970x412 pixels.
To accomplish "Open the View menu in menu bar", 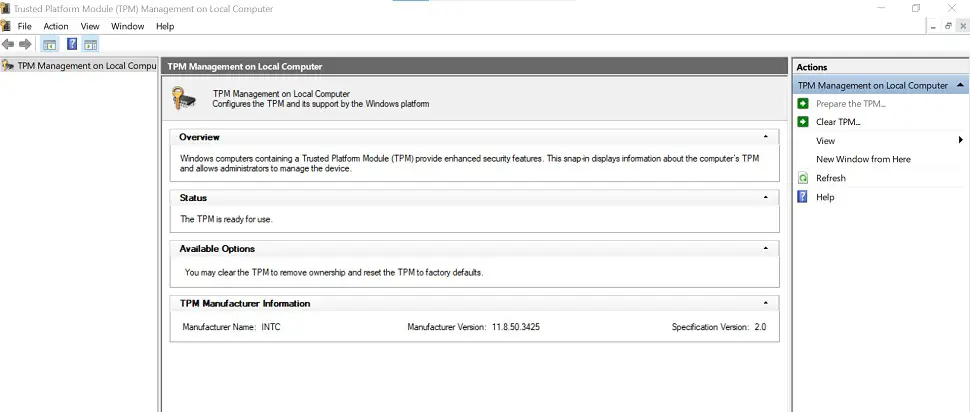I will [90, 26].
